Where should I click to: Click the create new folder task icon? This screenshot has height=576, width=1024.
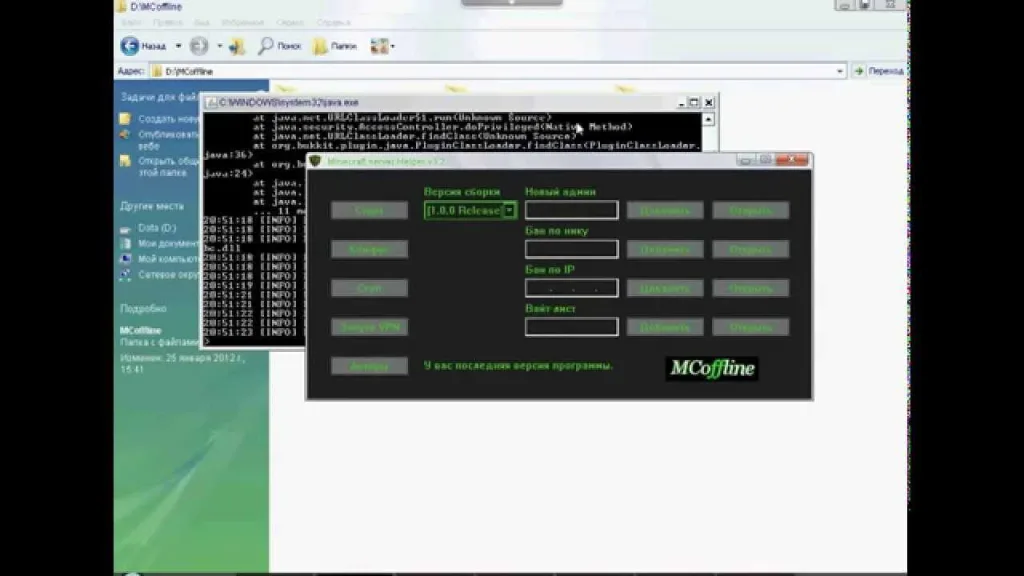[125, 119]
